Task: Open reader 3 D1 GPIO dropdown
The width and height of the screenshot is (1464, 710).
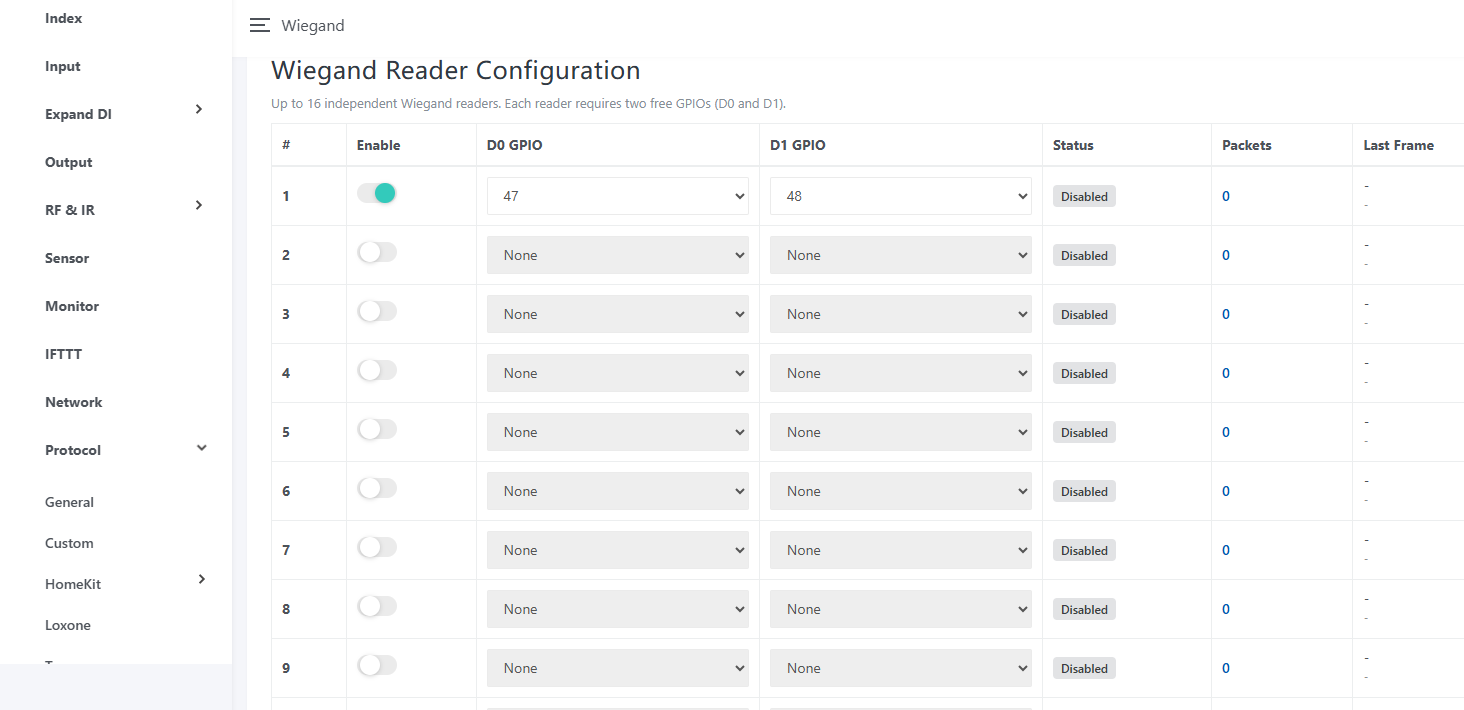Action: point(901,314)
